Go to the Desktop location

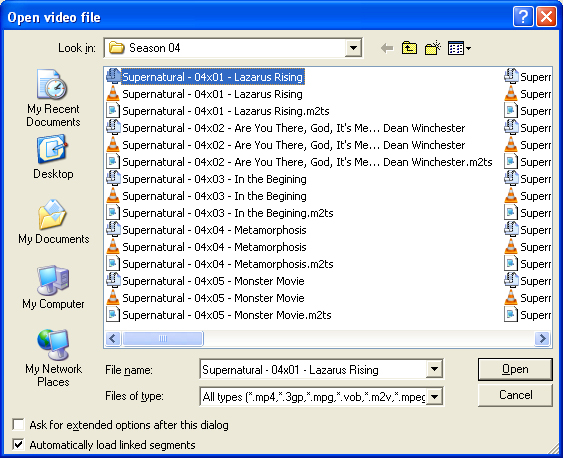53,157
